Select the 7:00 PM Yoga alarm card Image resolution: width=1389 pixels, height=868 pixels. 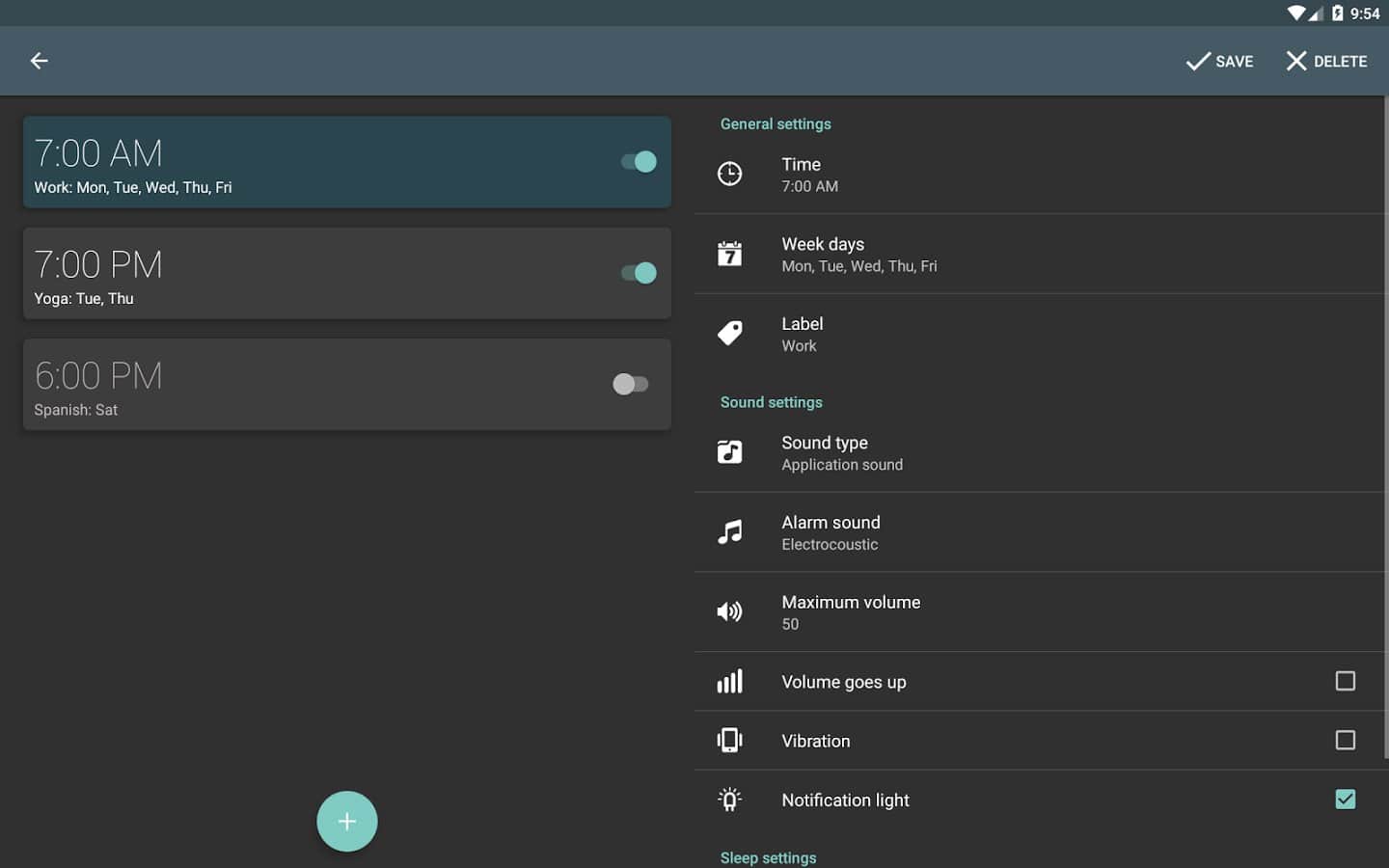[x=318, y=273]
